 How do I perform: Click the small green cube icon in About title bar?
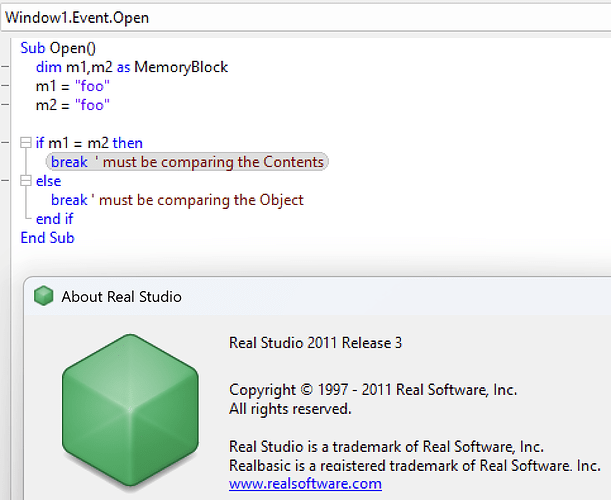[43, 296]
